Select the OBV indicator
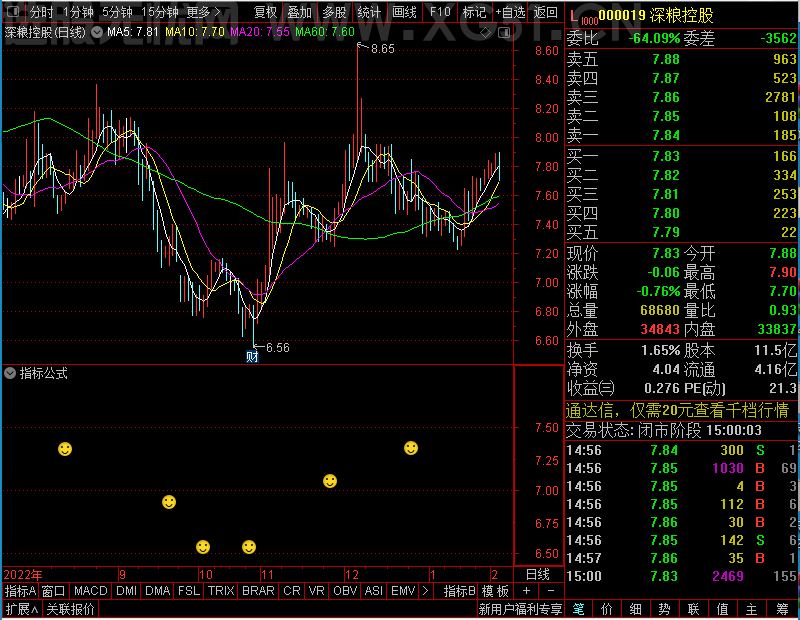This screenshot has width=800, height=620. [x=345, y=591]
